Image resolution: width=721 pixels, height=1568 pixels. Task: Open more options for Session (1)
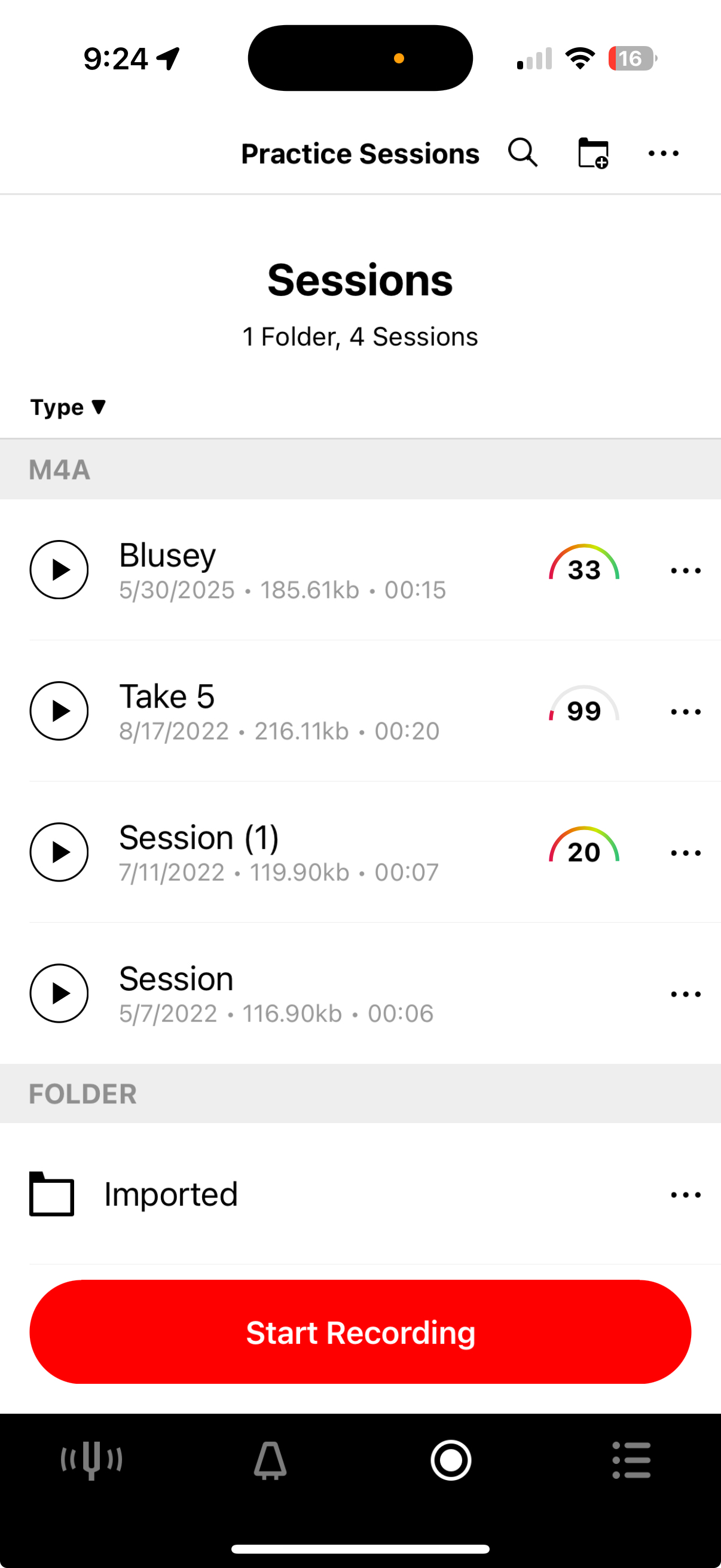(686, 853)
